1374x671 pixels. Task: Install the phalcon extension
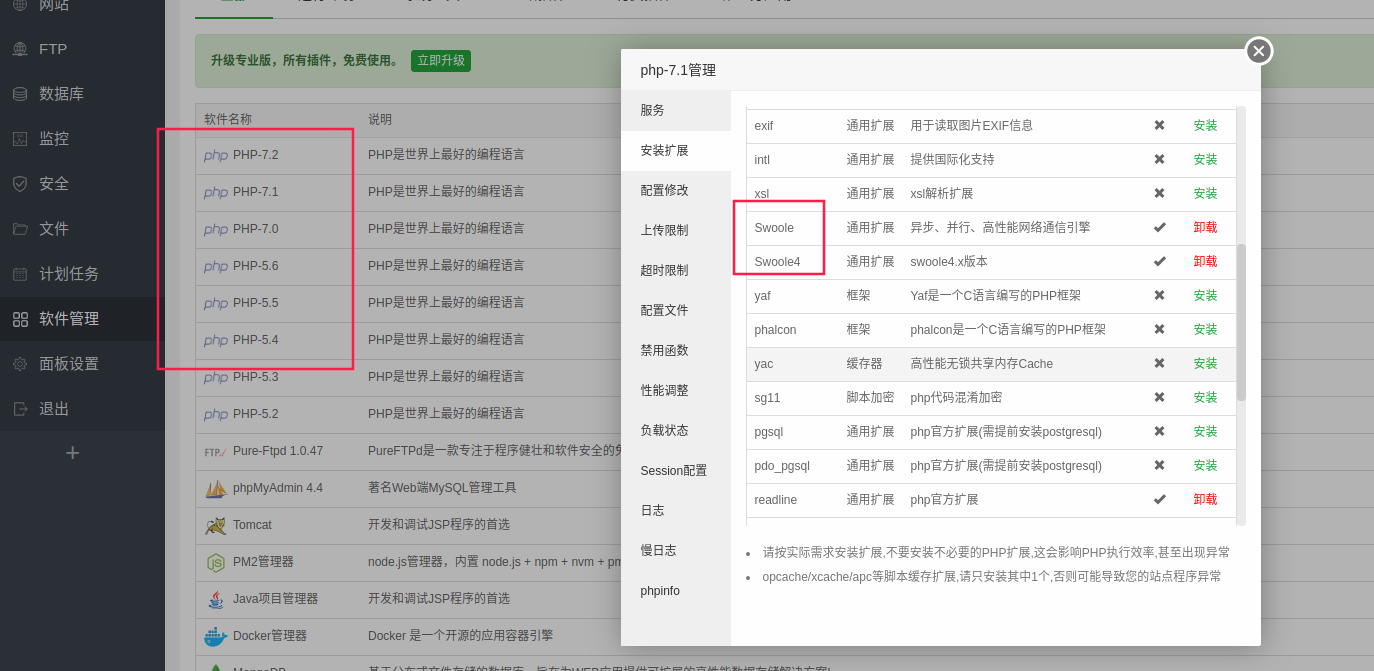[x=1205, y=330]
